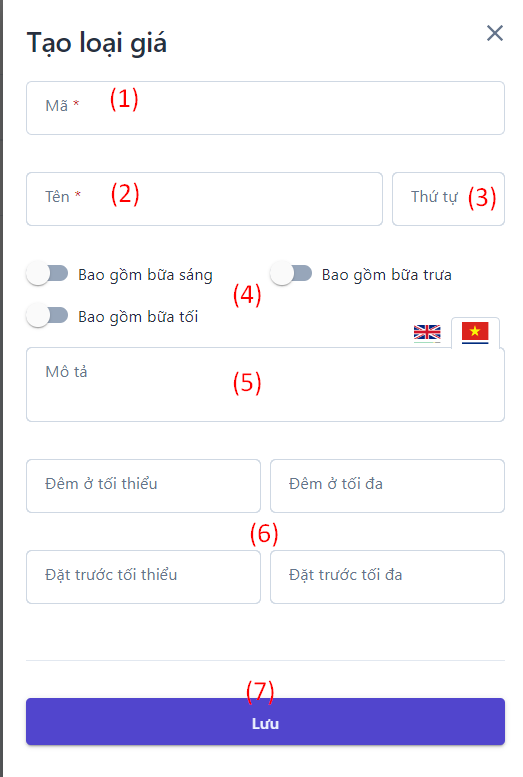Click the Mô tả description textarea
The image size is (523, 777).
[x=265, y=385]
